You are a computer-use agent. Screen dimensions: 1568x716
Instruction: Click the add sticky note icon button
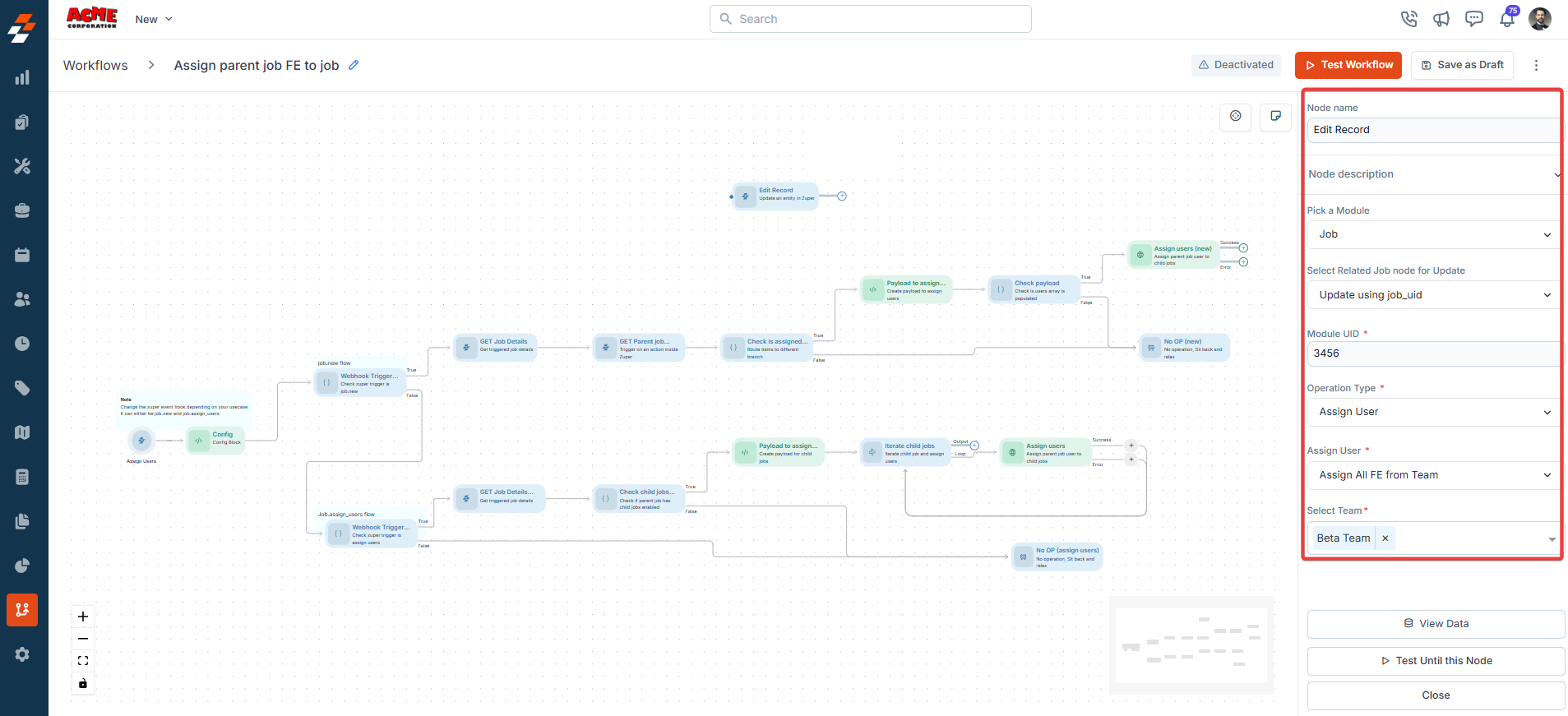coord(1276,116)
